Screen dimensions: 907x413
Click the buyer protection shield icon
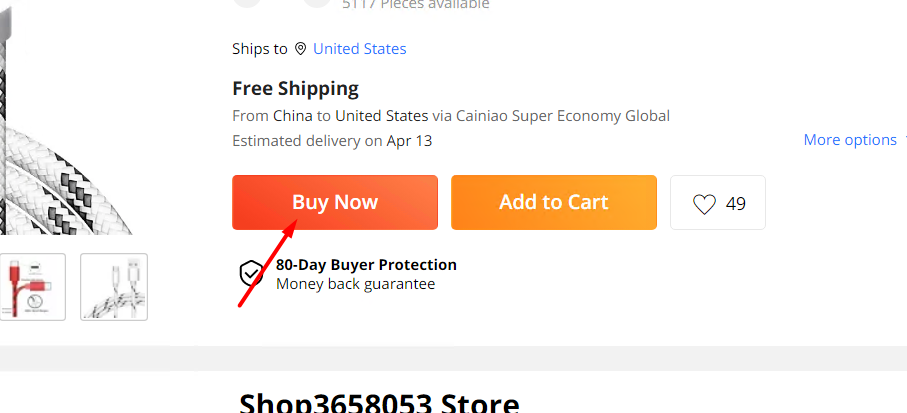tap(252, 274)
